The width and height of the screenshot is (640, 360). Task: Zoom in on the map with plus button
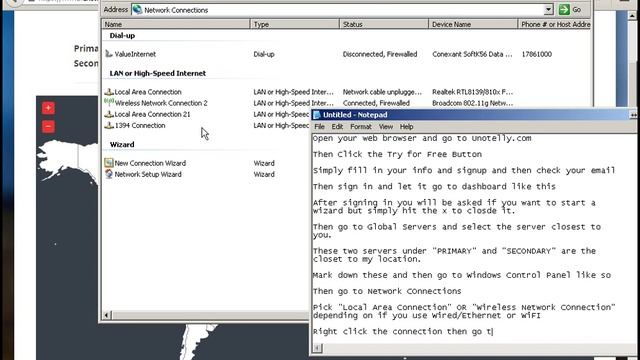click(48, 108)
